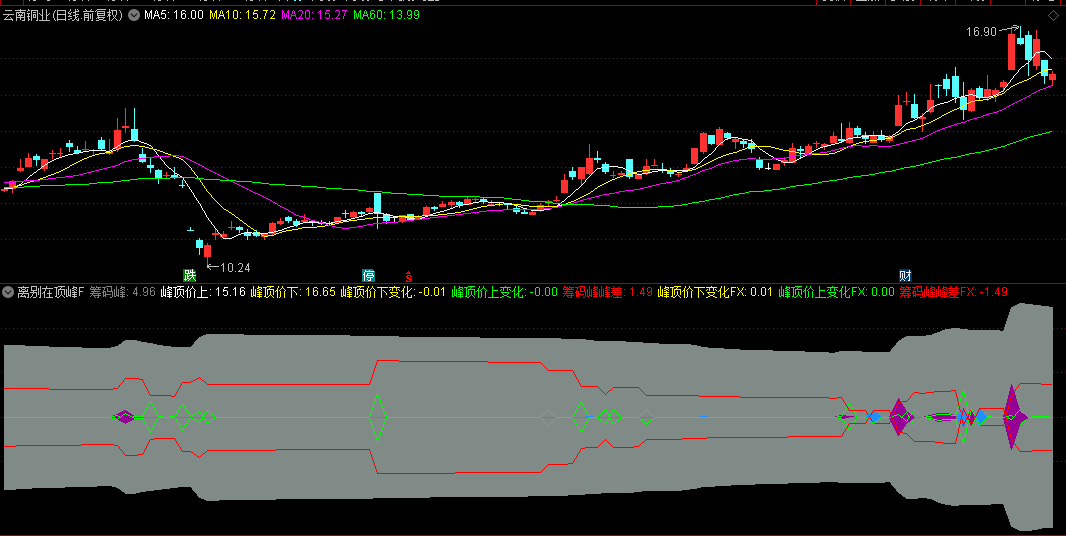Select the MA5: 16.00 label
The width and height of the screenshot is (1066, 536).
[x=173, y=15]
